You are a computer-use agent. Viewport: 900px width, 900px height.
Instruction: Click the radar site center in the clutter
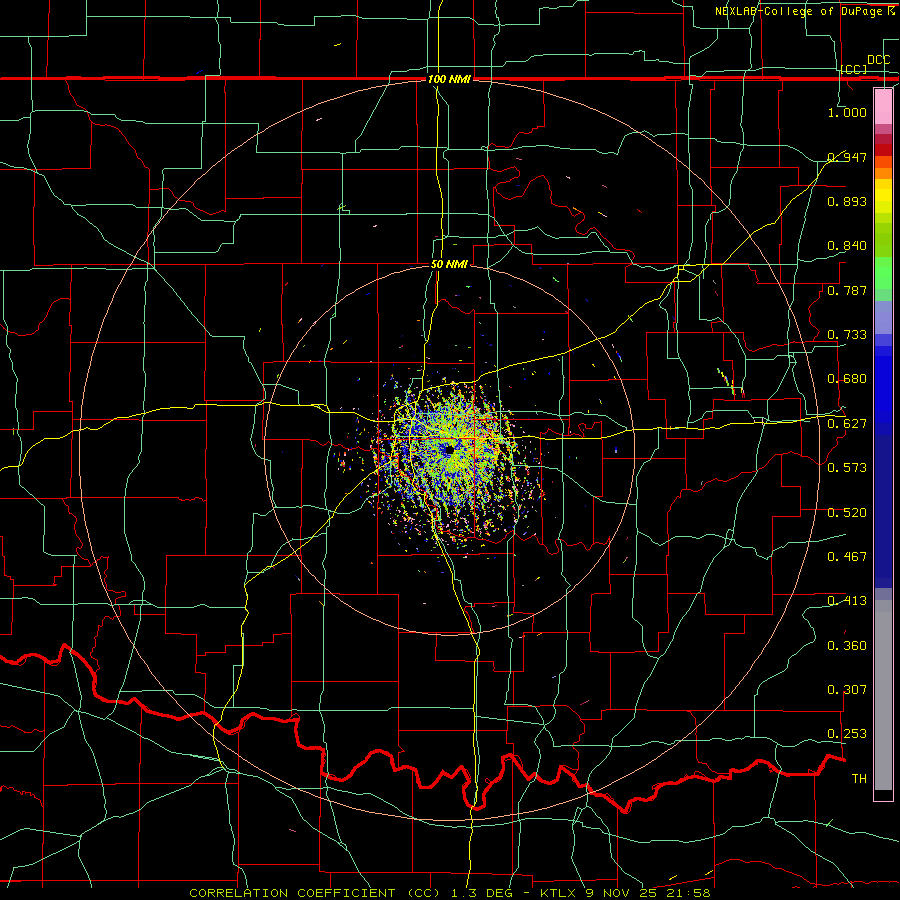tap(449, 449)
